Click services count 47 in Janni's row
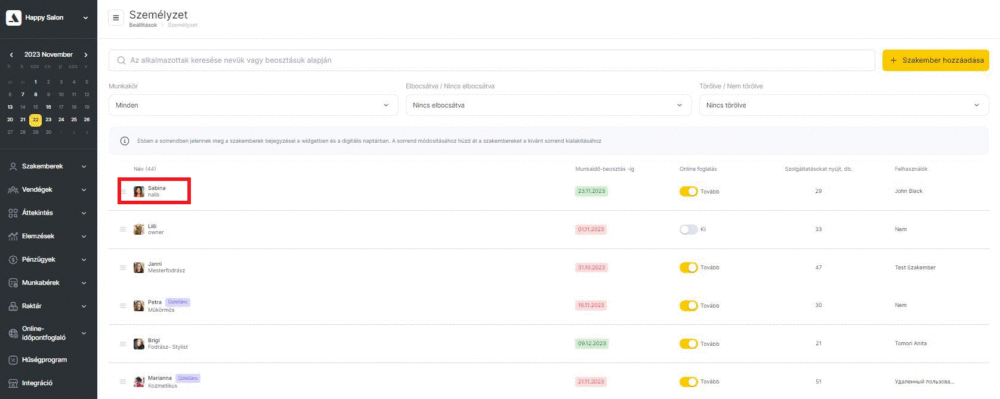Image resolution: width=1000 pixels, height=399 pixels. click(x=818, y=268)
